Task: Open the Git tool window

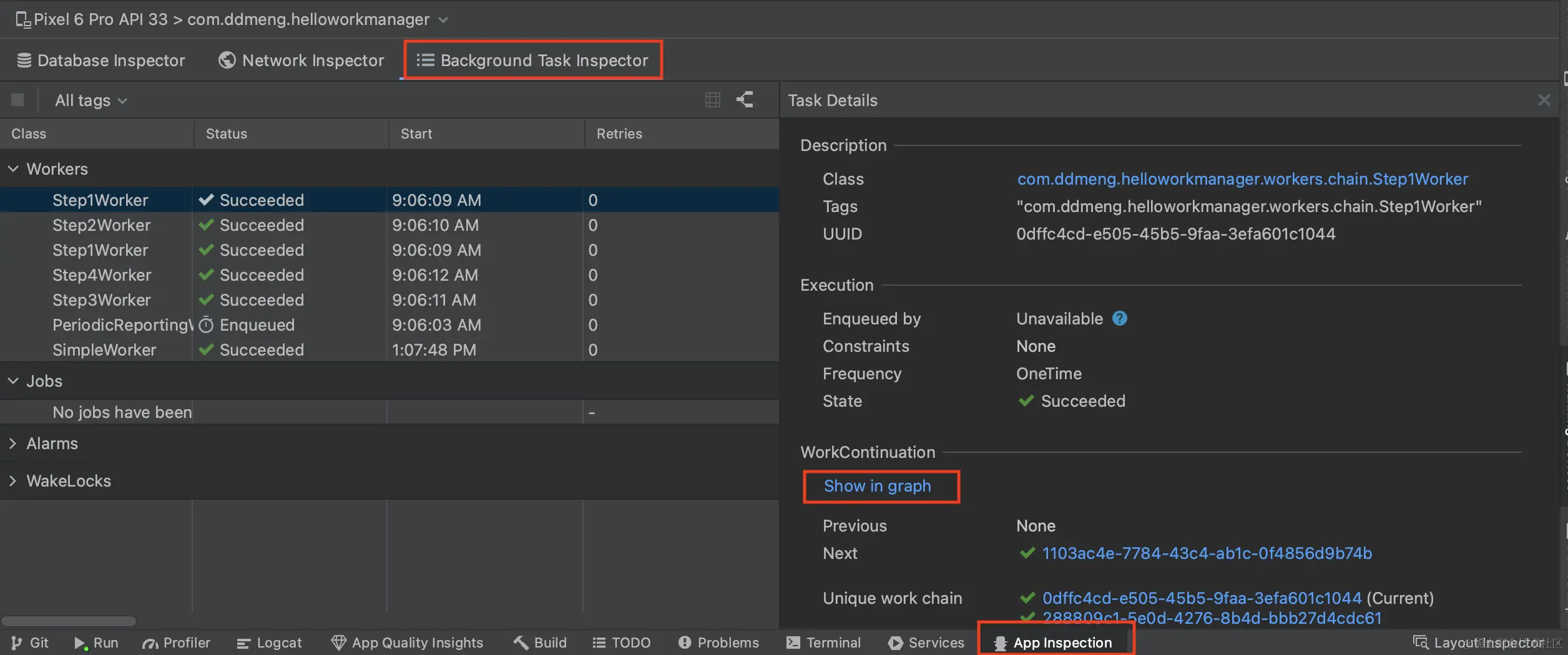Action: point(30,643)
